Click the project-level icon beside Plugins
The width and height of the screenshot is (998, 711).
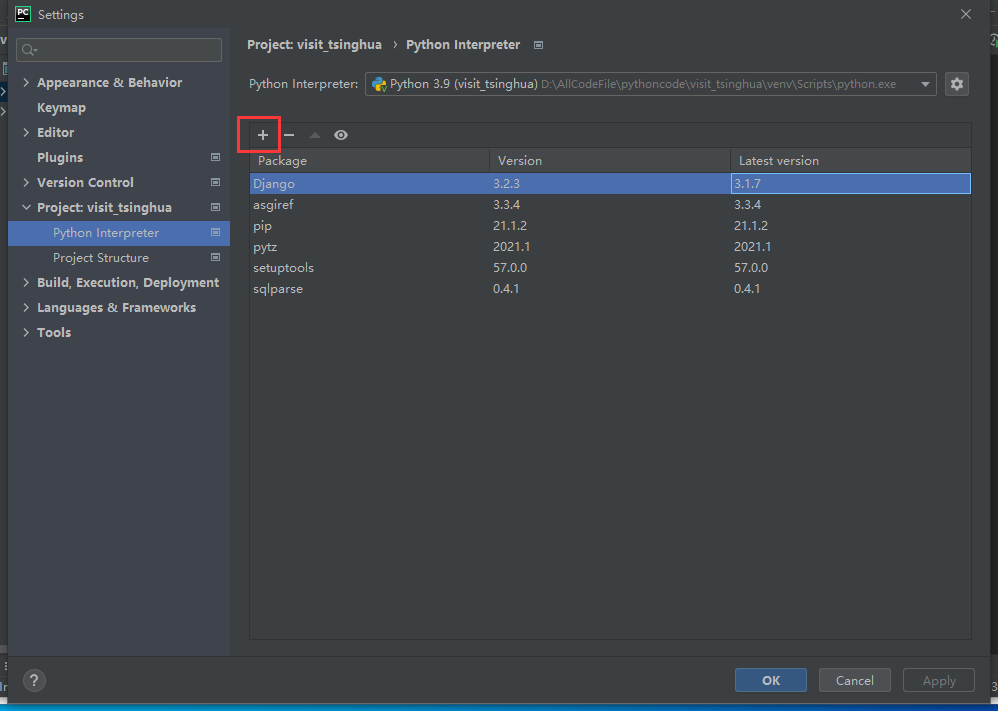pyautogui.click(x=215, y=157)
